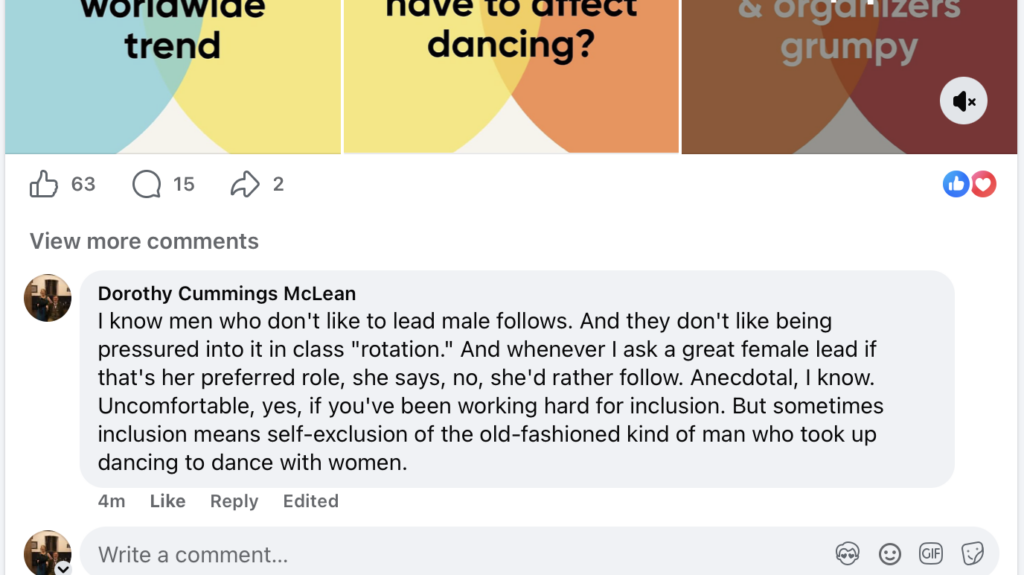This screenshot has width=1024, height=575.
Task: Open sticker picker in comment box
Action: 972,554
